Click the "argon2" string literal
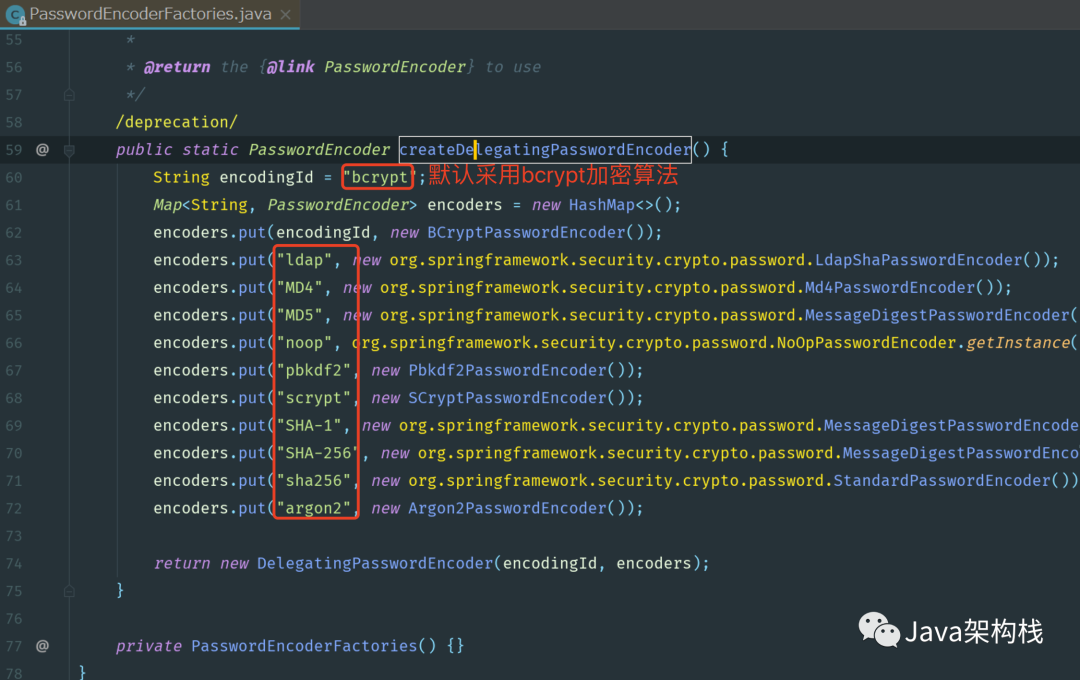Viewport: 1080px width, 680px height. click(x=314, y=508)
